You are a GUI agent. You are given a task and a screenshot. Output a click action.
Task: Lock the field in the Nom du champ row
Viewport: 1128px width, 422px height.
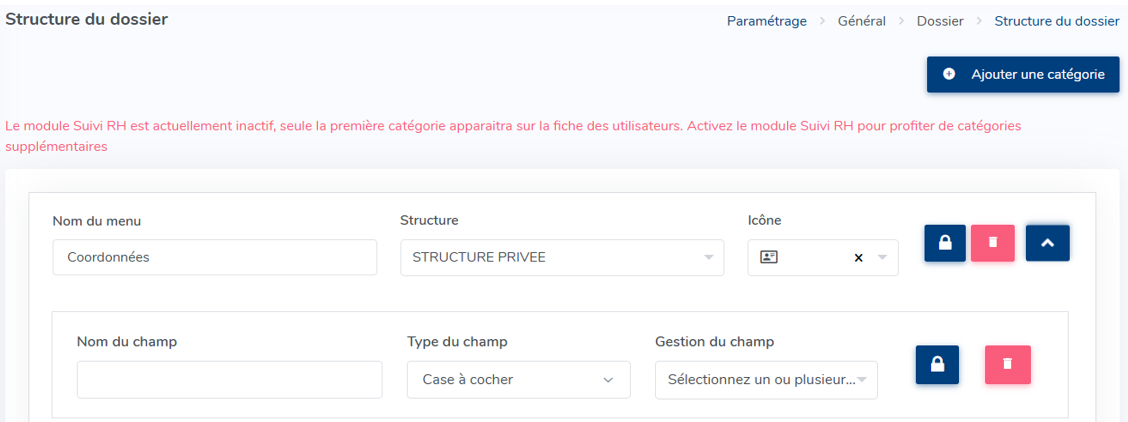937,364
